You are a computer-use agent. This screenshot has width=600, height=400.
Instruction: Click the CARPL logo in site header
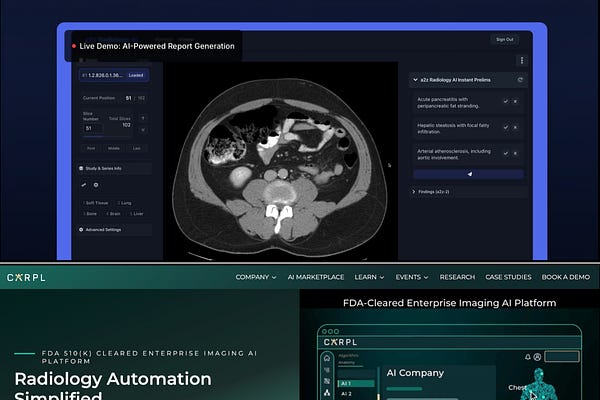[x=26, y=278]
